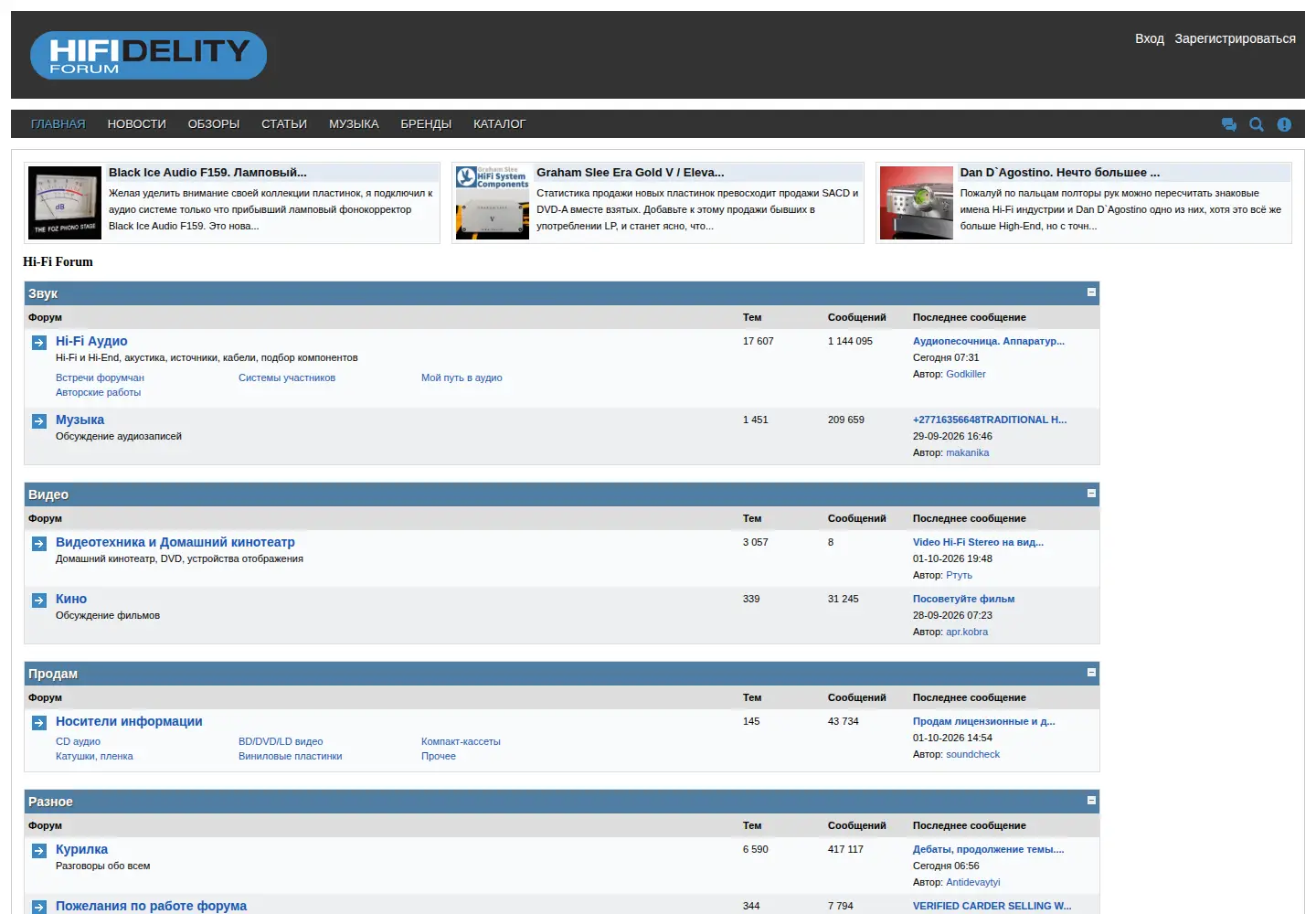Collapse the Разное category
The height and width of the screenshot is (914, 1316).
1091,801
